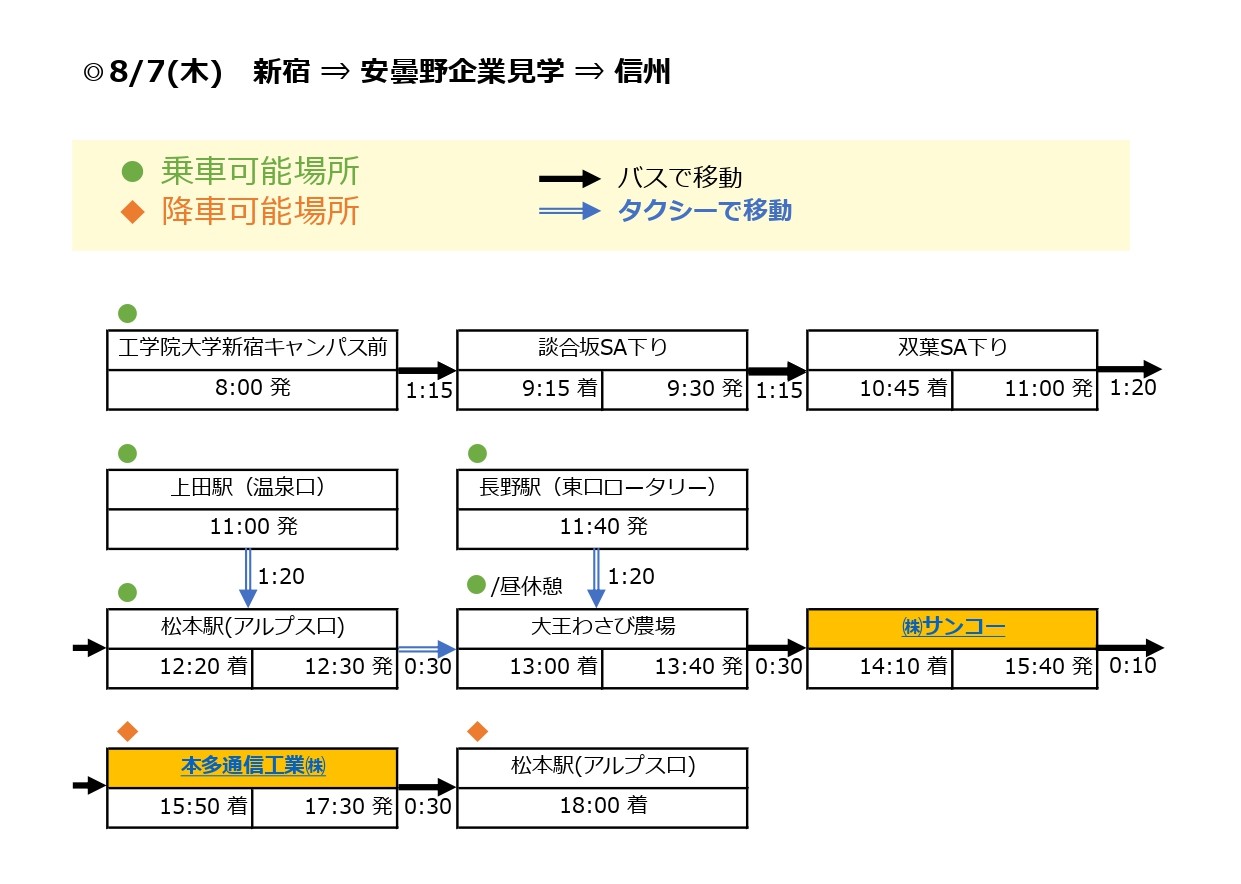
Task: Select the green dot above 上田駅（温泉口）
Action: pos(127,453)
